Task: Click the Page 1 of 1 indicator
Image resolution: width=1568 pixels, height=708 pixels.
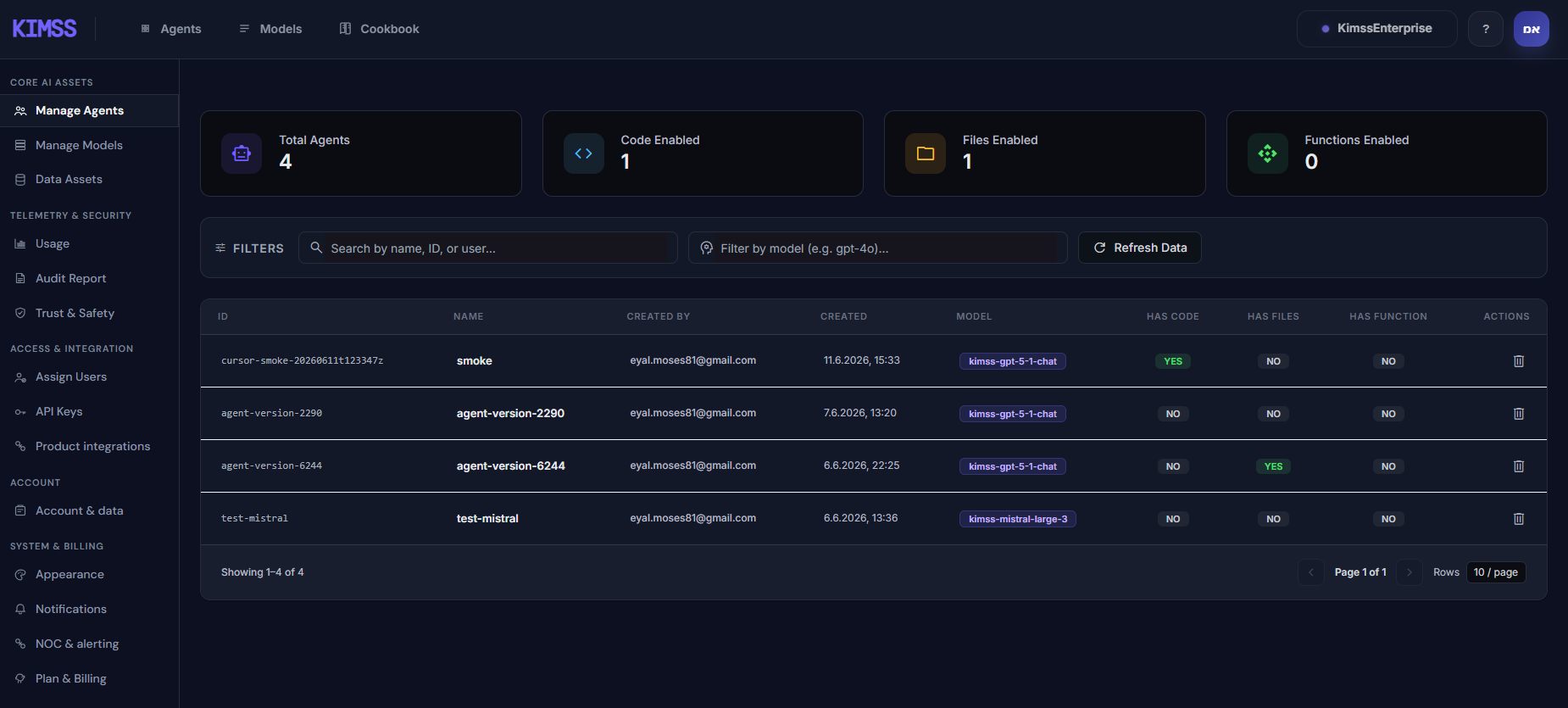Action: [x=1359, y=572]
